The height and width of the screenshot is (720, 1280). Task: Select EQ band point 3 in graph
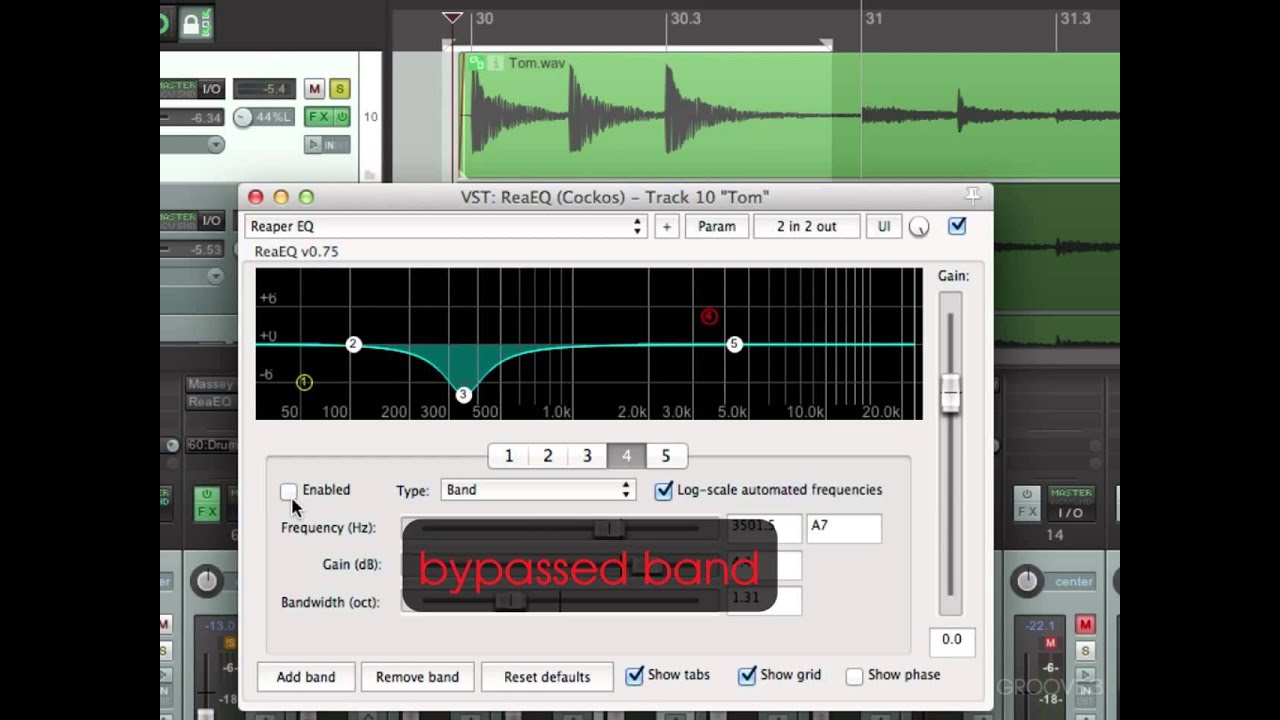click(x=463, y=395)
